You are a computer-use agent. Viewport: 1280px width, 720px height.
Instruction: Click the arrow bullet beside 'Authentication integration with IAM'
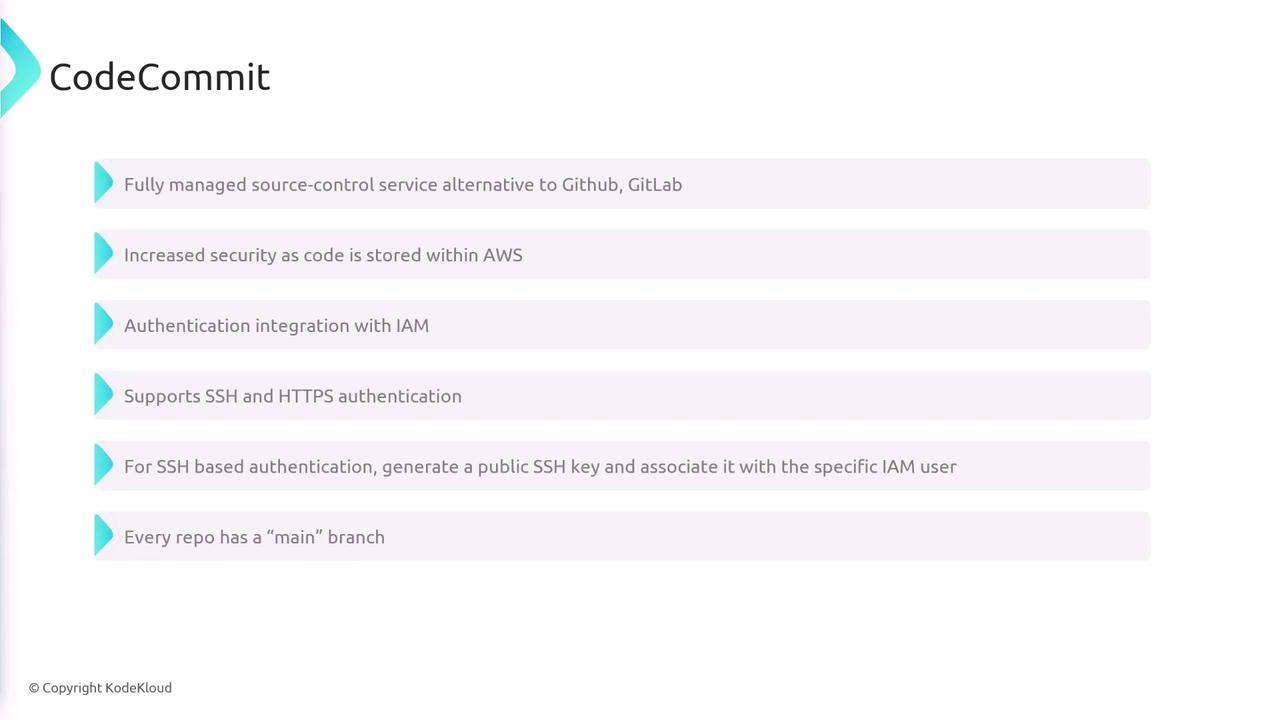tap(103, 325)
